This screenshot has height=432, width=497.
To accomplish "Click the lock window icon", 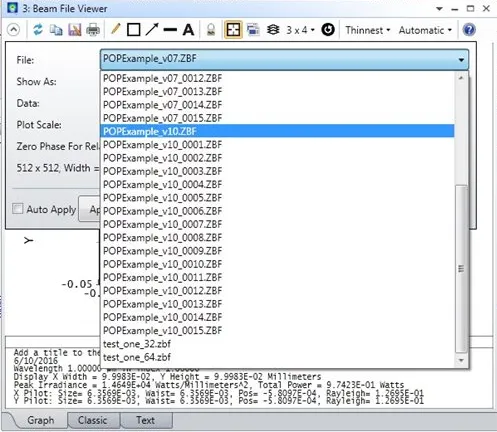I will click(x=211, y=30).
